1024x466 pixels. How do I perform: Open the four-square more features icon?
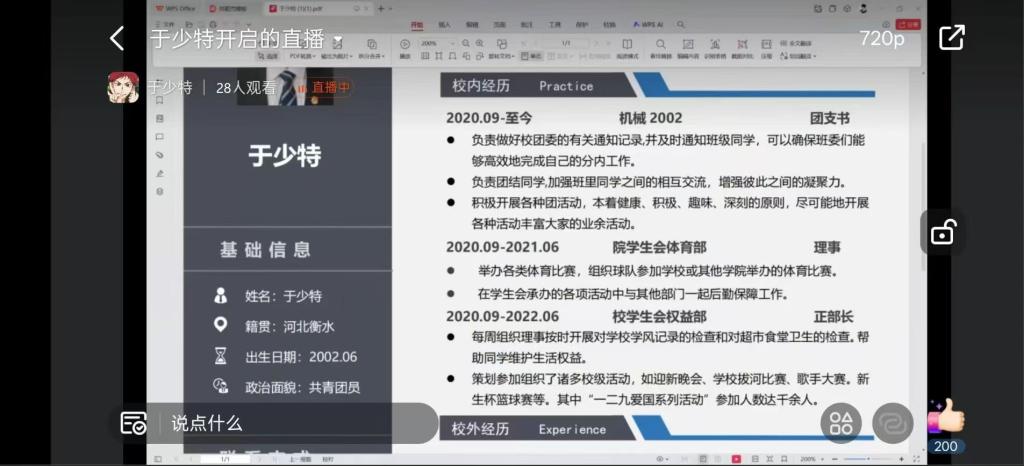(x=841, y=423)
